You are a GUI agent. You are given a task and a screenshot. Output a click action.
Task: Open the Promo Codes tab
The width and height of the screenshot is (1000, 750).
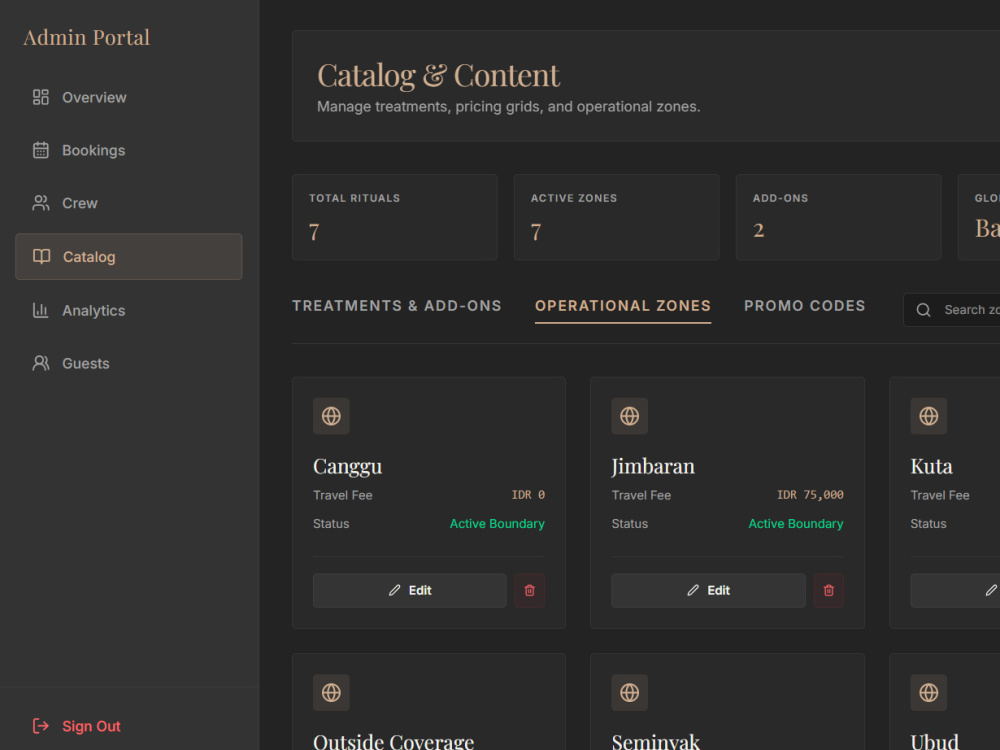click(x=804, y=306)
